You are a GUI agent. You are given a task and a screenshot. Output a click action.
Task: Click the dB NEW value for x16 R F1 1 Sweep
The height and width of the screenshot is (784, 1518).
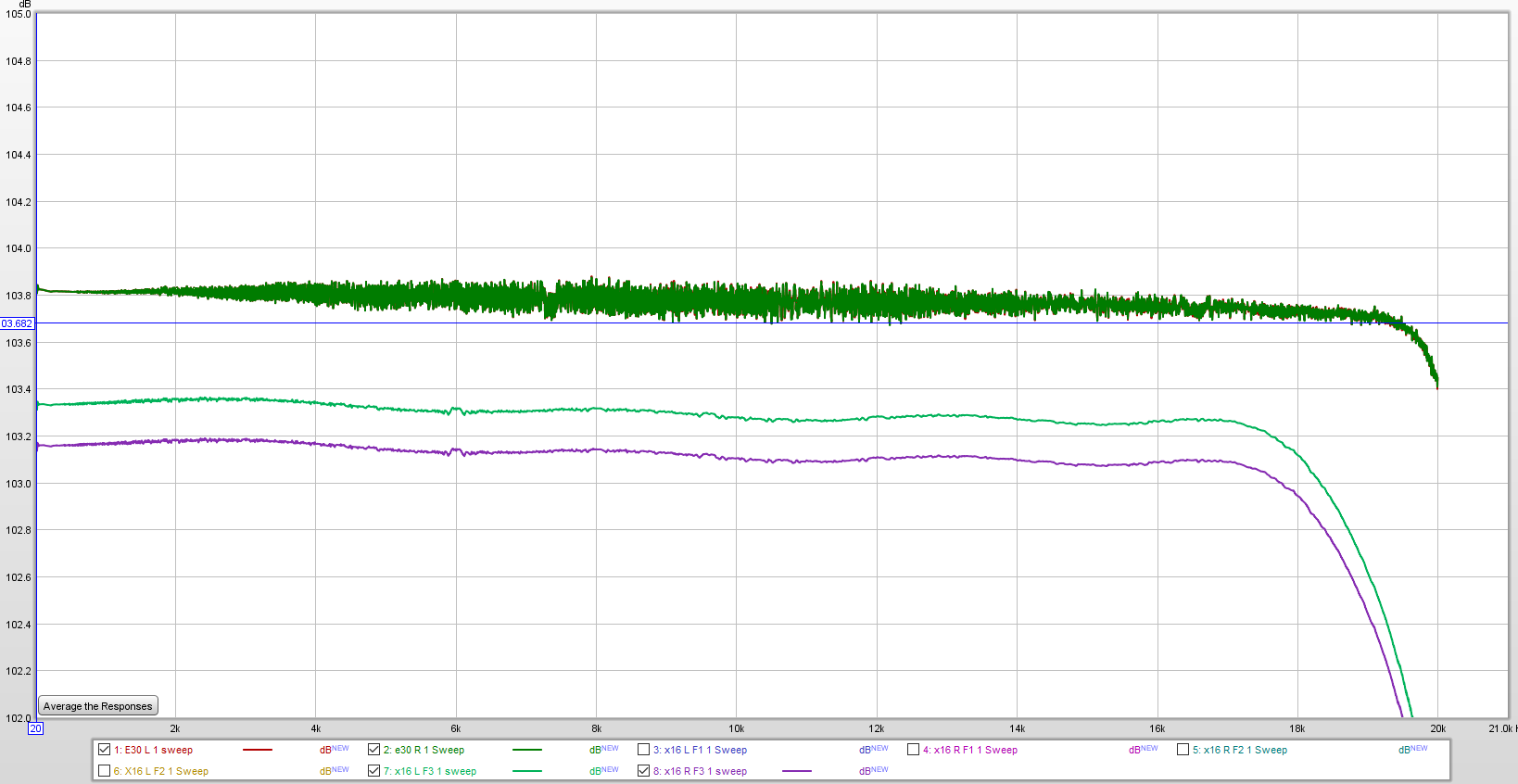(1144, 750)
